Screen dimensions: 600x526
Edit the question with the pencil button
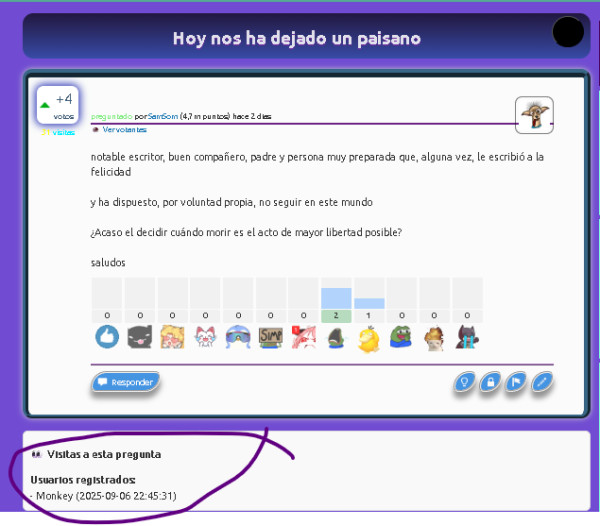[x=542, y=382]
